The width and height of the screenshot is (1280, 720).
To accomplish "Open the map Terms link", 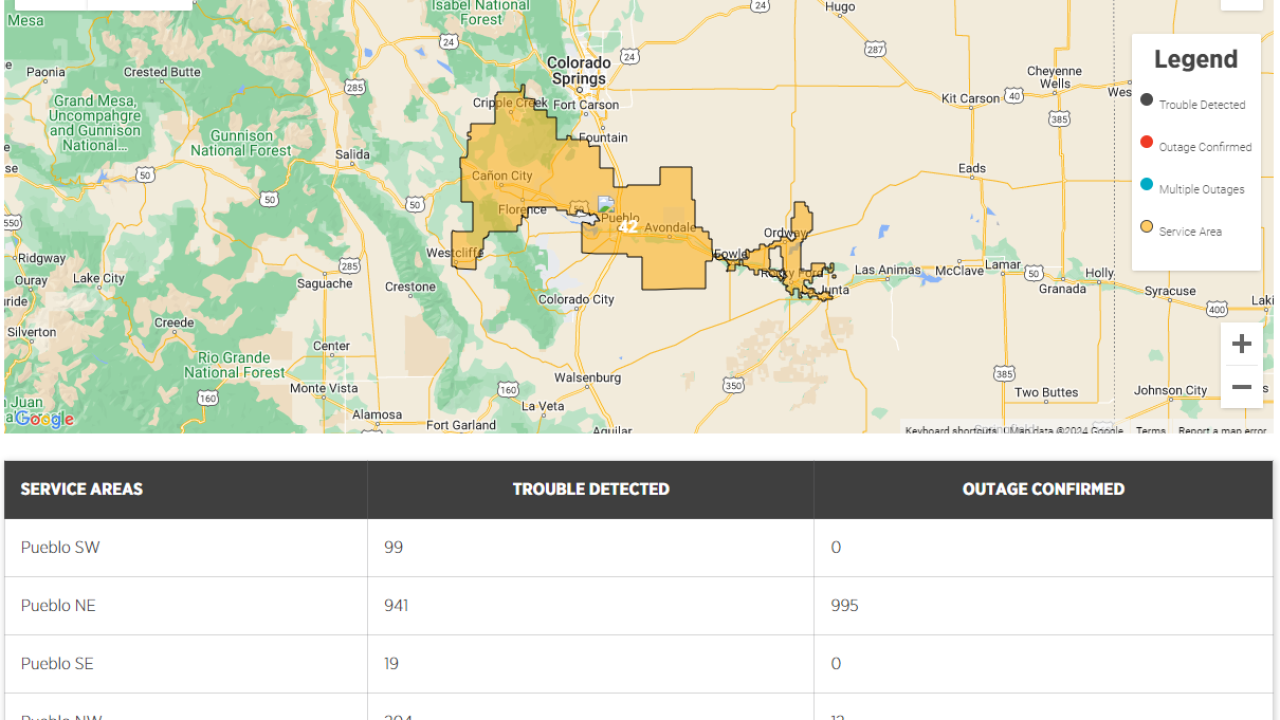I will pyautogui.click(x=1150, y=431).
